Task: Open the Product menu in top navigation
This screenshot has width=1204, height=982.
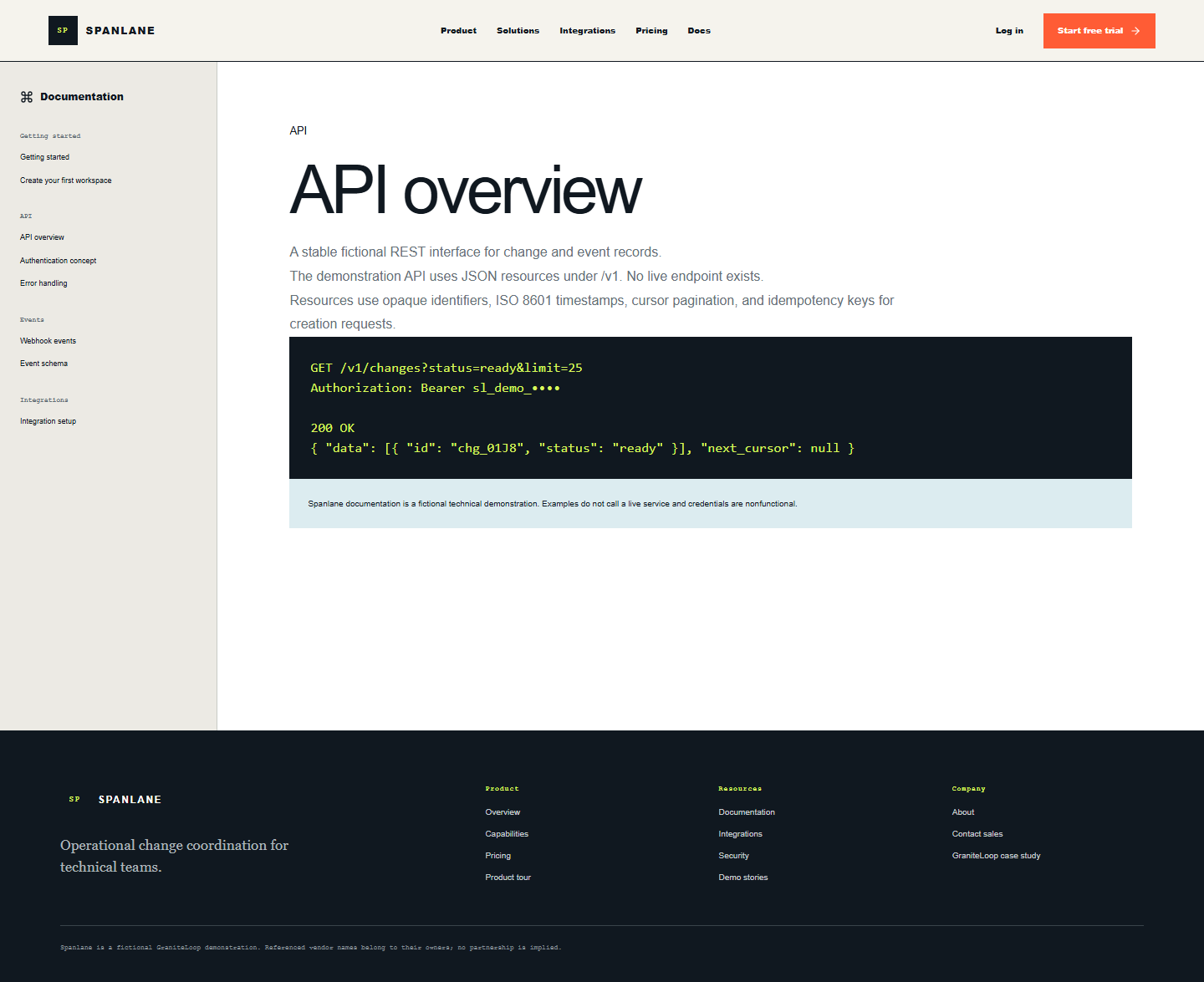Action: pos(458,31)
